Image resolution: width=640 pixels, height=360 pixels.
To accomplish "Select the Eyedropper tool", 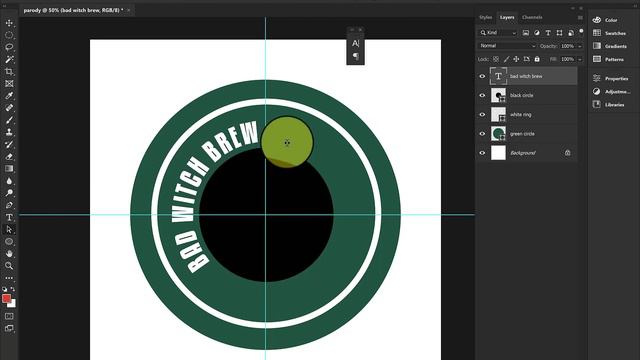I will [9, 96].
